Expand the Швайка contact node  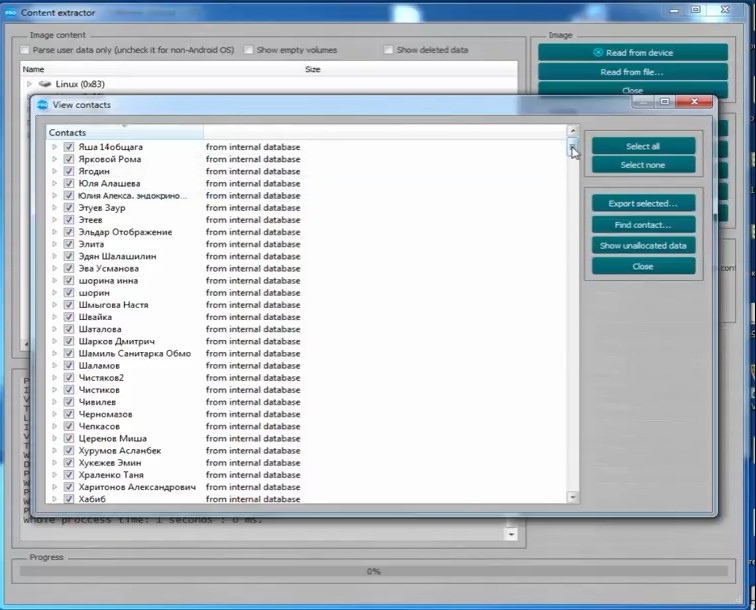54,317
